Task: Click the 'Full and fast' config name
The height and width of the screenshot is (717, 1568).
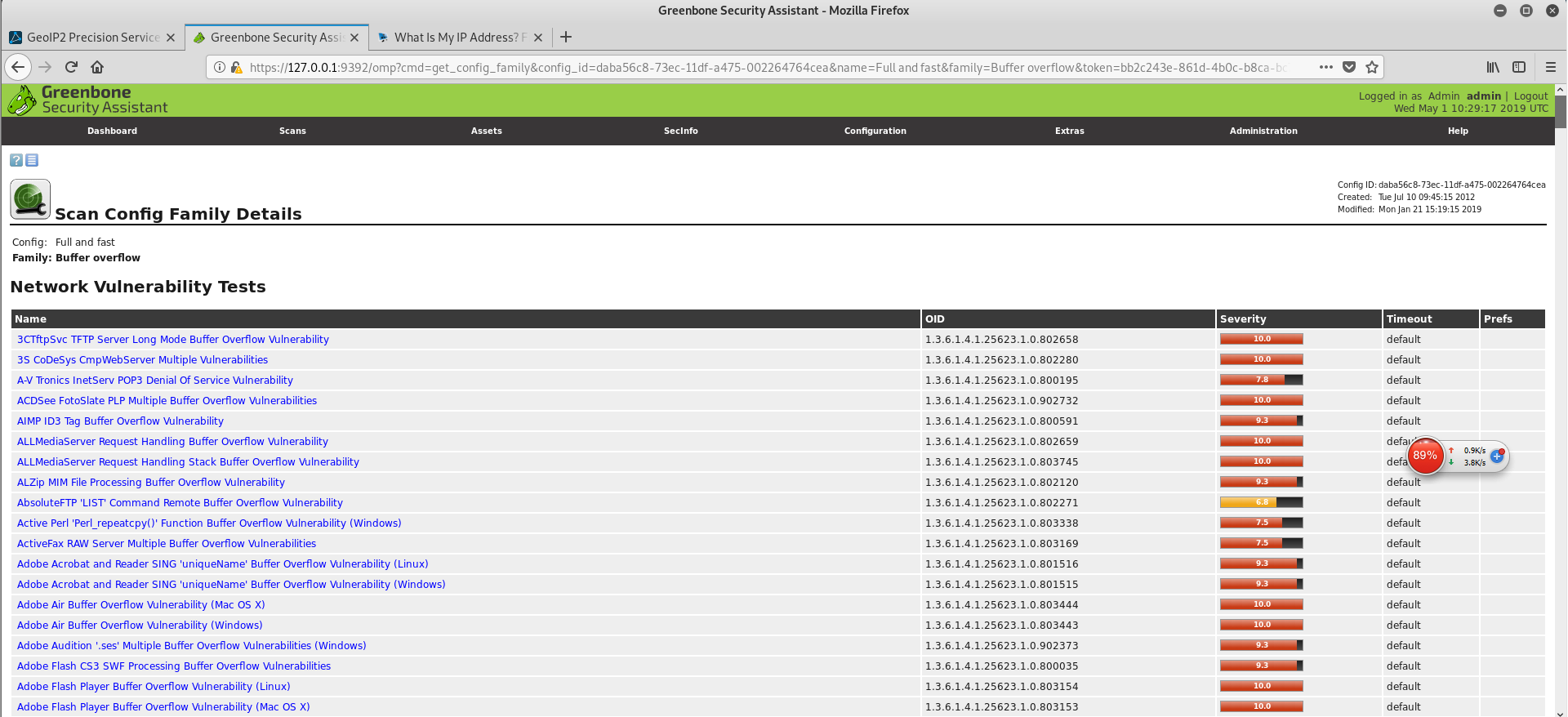Action: coord(85,242)
